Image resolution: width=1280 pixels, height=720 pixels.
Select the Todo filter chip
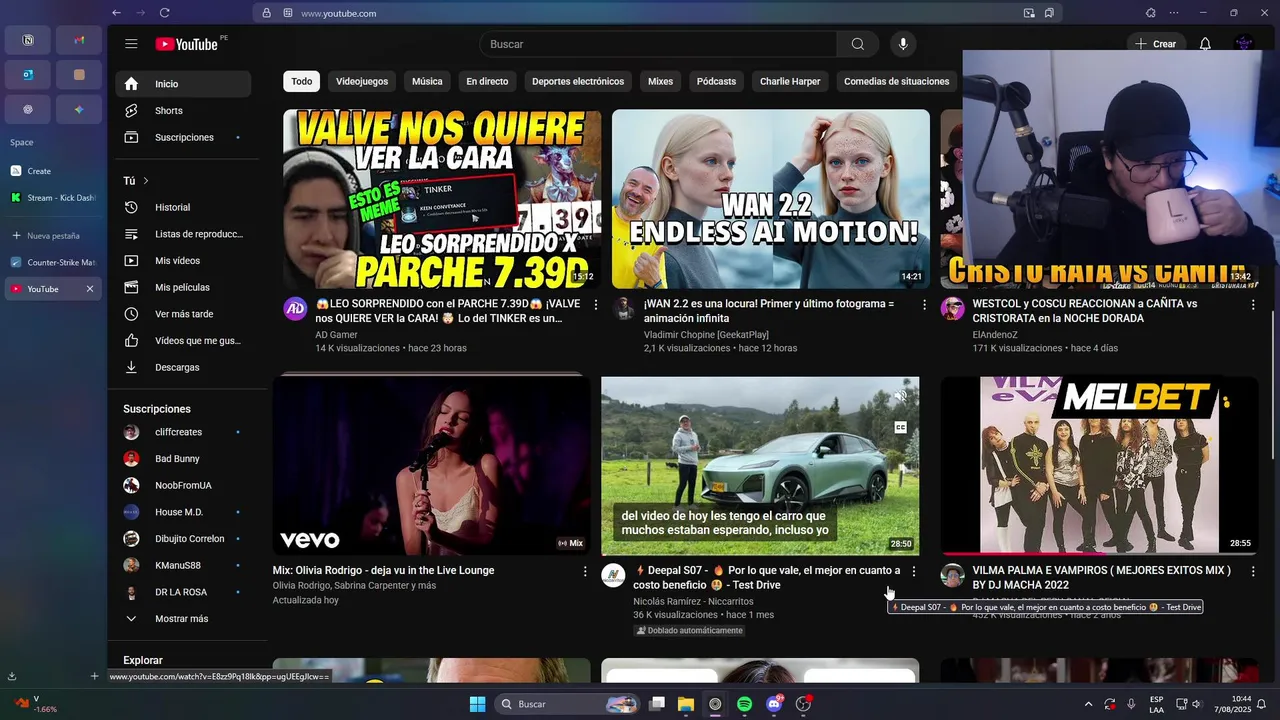click(x=302, y=82)
